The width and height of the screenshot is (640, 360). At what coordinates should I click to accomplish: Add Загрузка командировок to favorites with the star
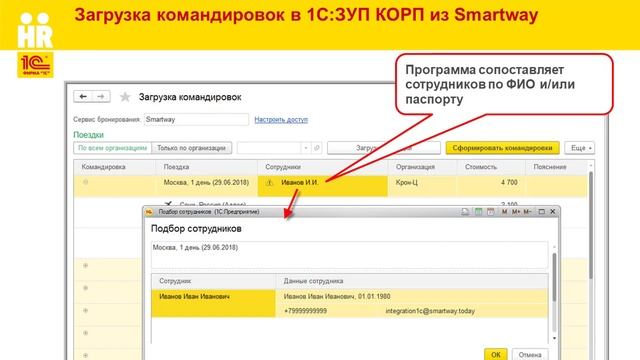125,97
